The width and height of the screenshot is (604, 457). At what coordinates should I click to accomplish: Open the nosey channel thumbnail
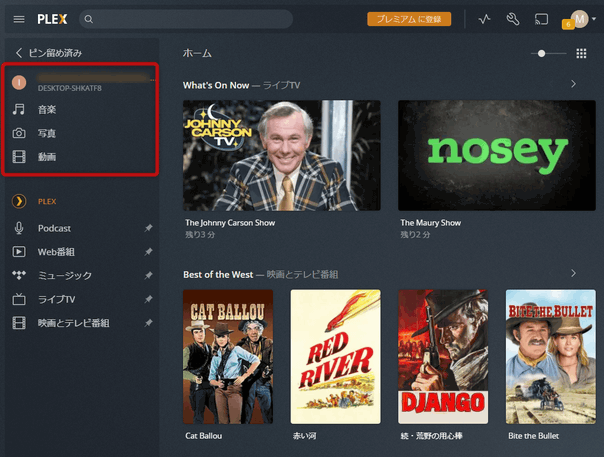[x=497, y=155]
